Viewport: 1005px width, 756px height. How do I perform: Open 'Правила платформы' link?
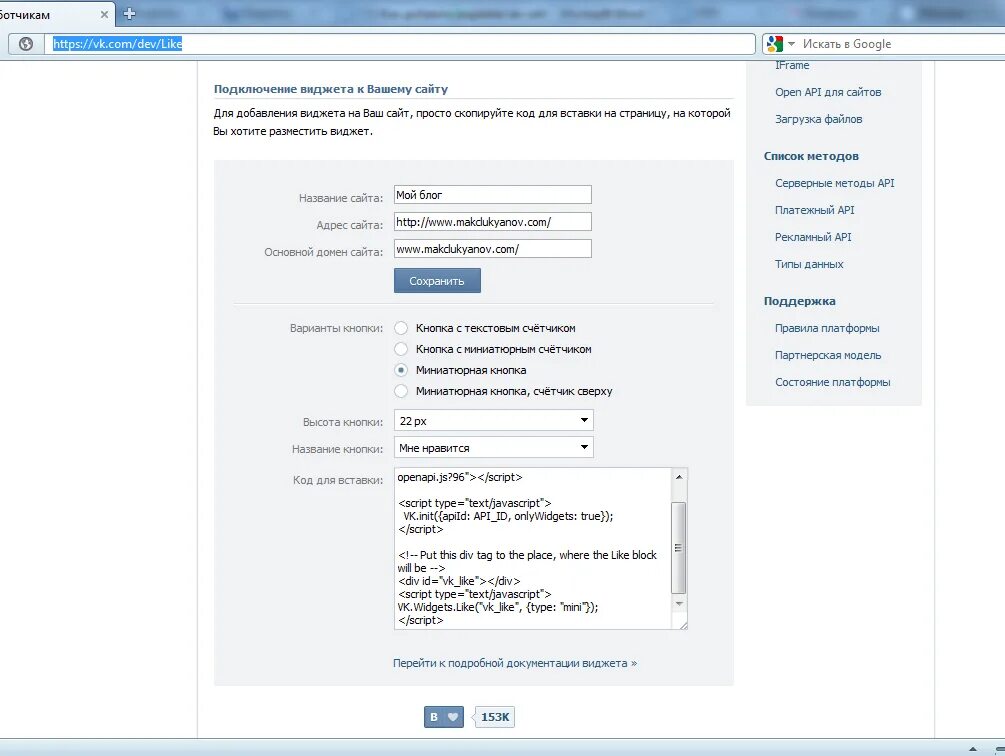(827, 328)
